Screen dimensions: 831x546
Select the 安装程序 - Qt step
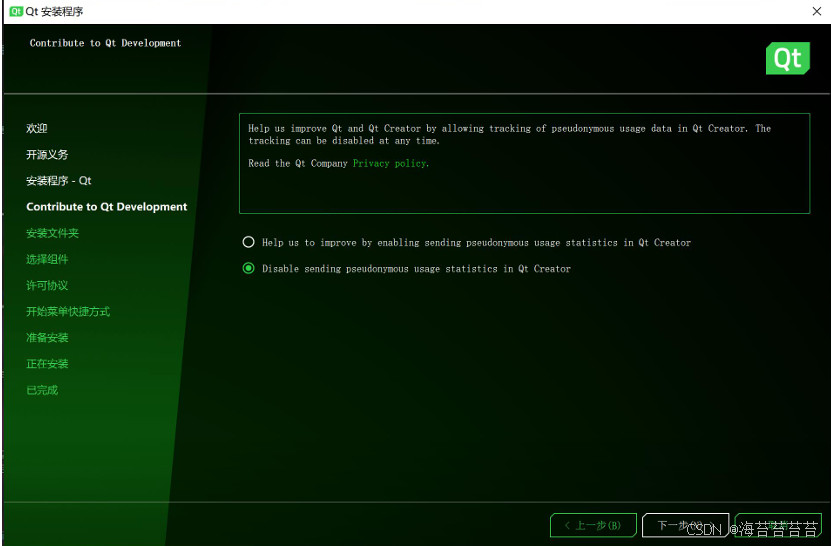point(59,181)
